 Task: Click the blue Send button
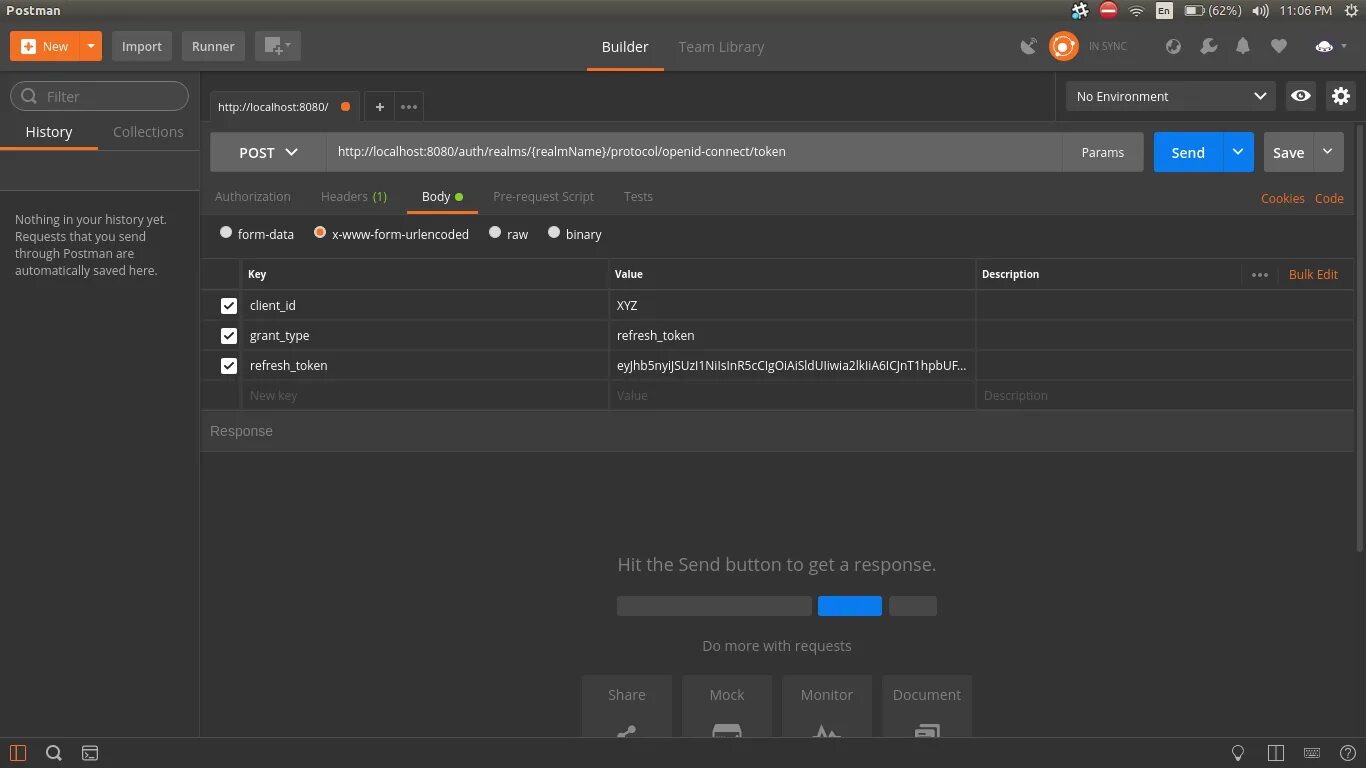1188,152
